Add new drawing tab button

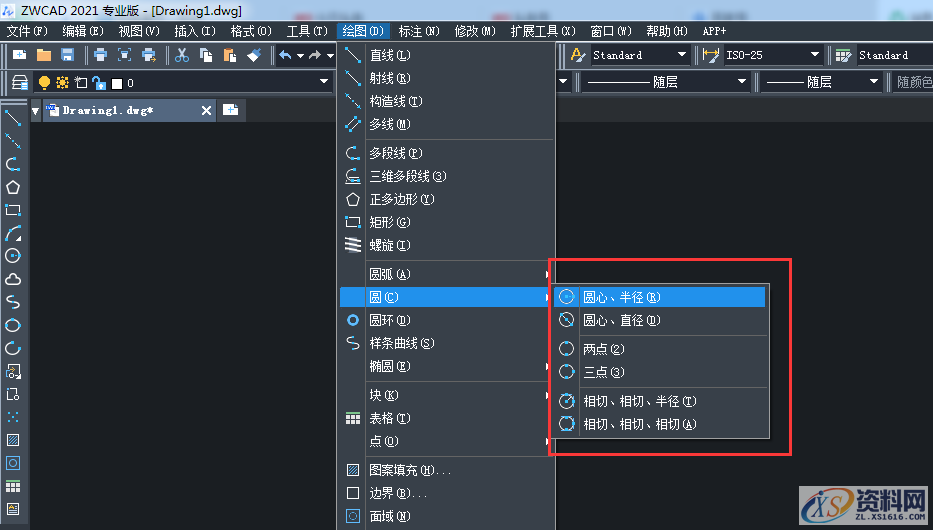pyautogui.click(x=230, y=110)
